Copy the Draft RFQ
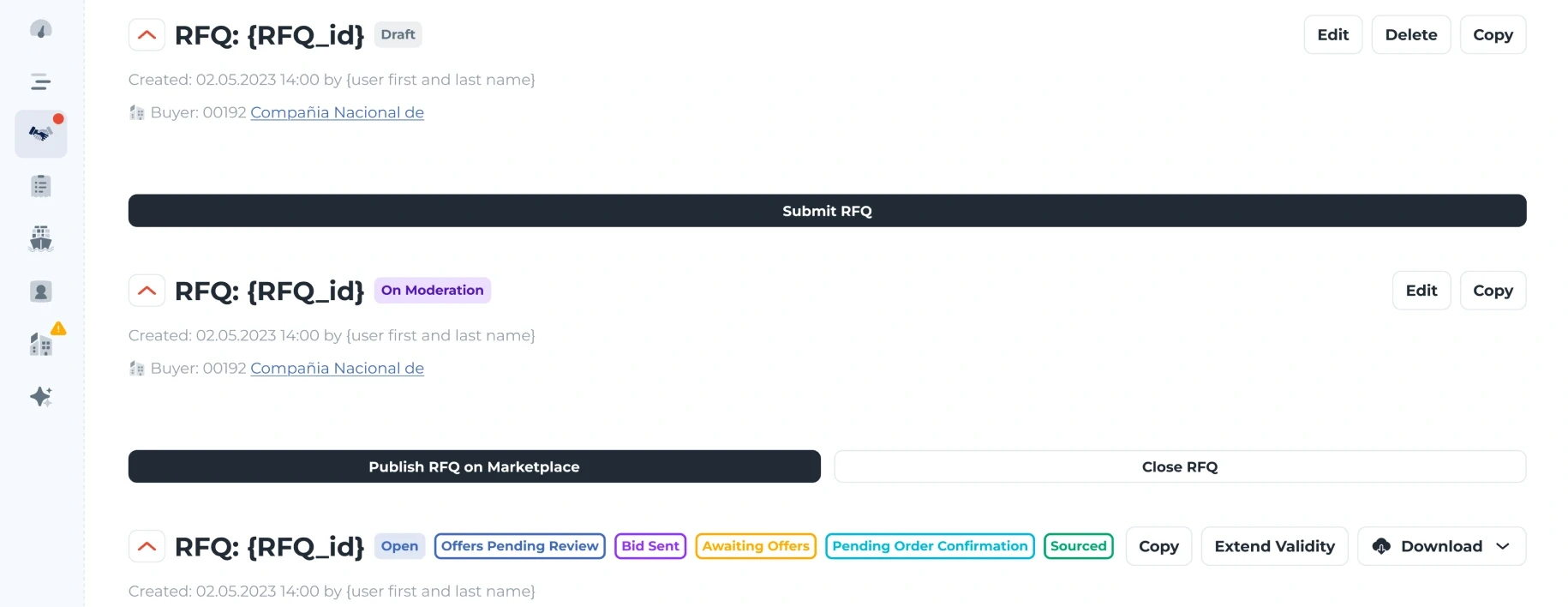 (1493, 35)
